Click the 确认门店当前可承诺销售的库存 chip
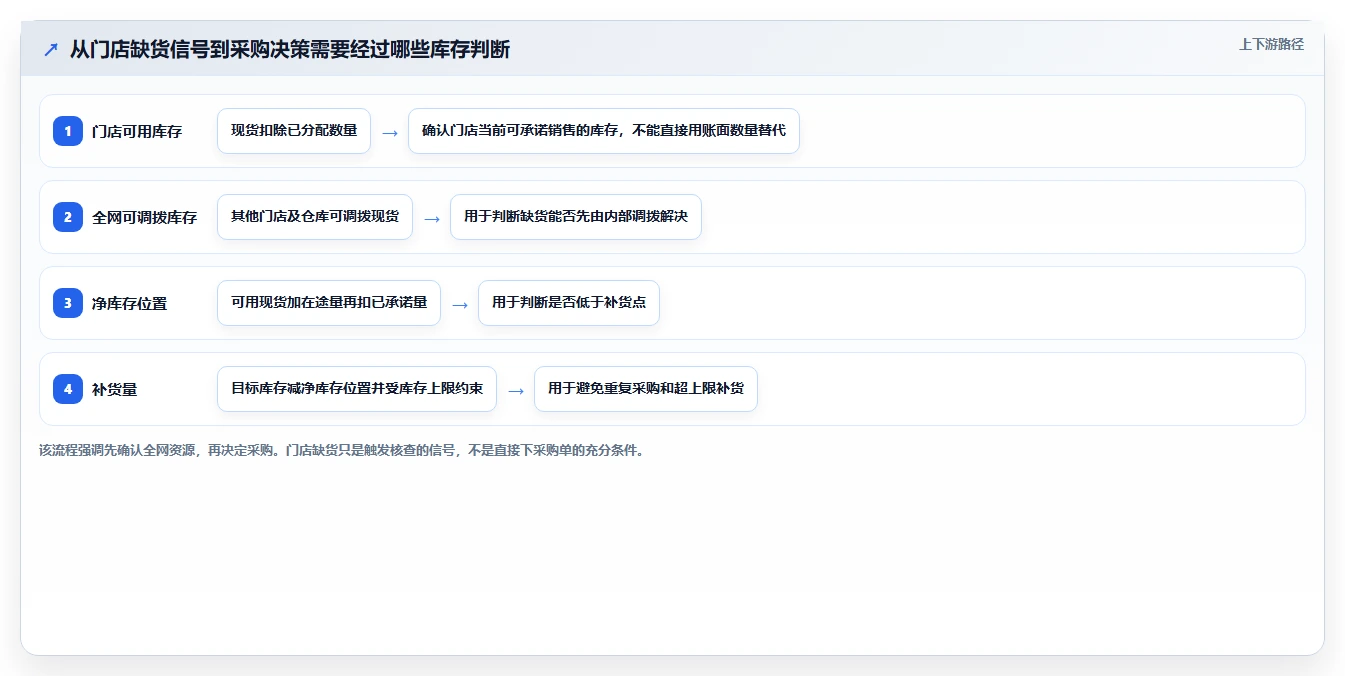Viewport: 1345px width, 676px height. point(604,131)
